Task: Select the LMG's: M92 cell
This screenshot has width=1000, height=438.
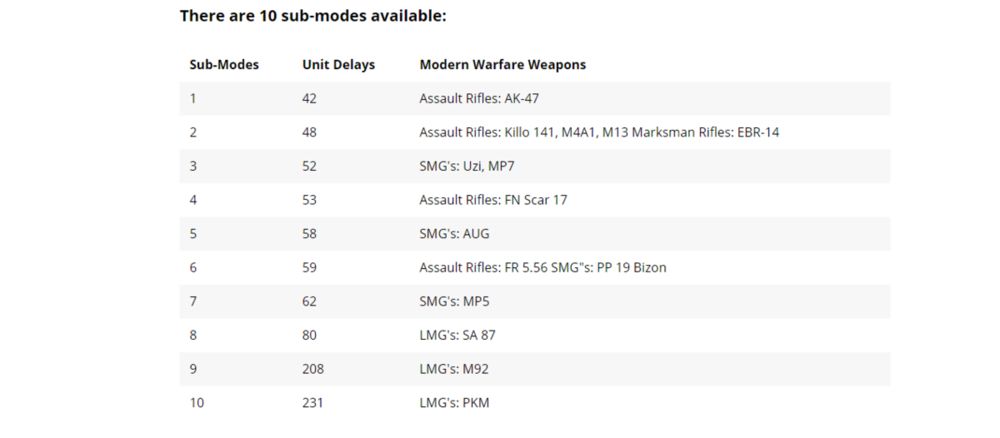Action: [454, 369]
